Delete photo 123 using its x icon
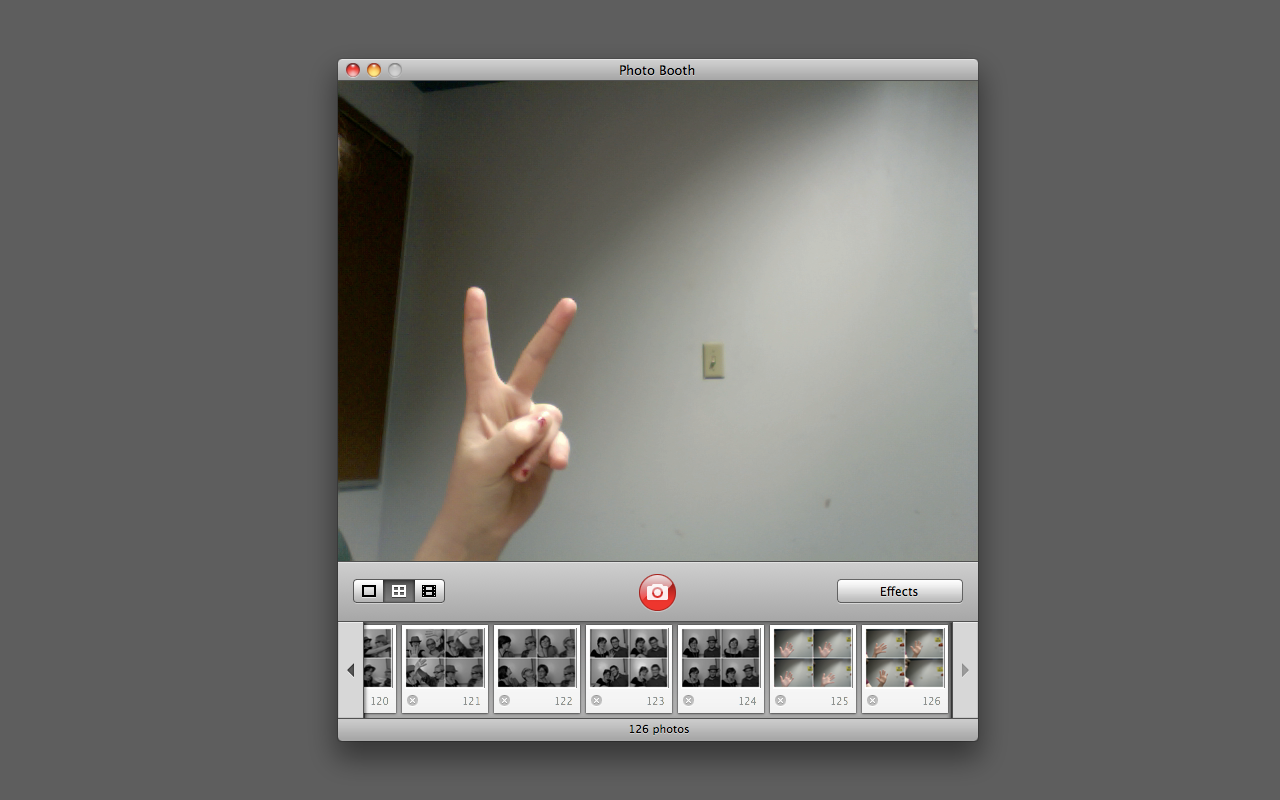The height and width of the screenshot is (800, 1280). tap(594, 700)
